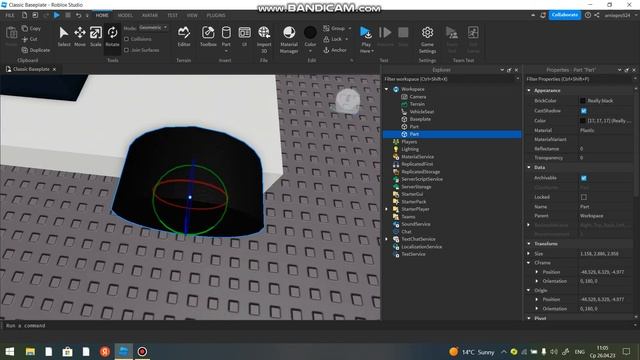The width and height of the screenshot is (640, 360).
Task: Switch to the TEST ribbon tab
Action: pyautogui.click(x=172, y=15)
